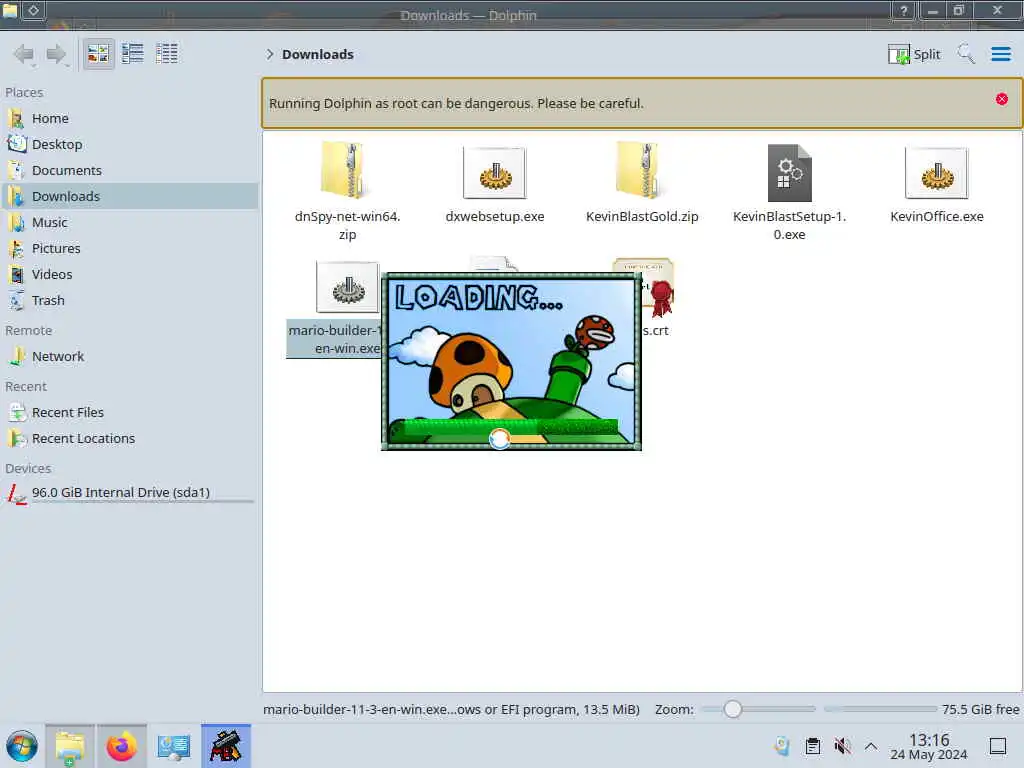Select dnSpy-net-win64.zip archive icon
The width and height of the screenshot is (1024, 768).
coord(344,170)
